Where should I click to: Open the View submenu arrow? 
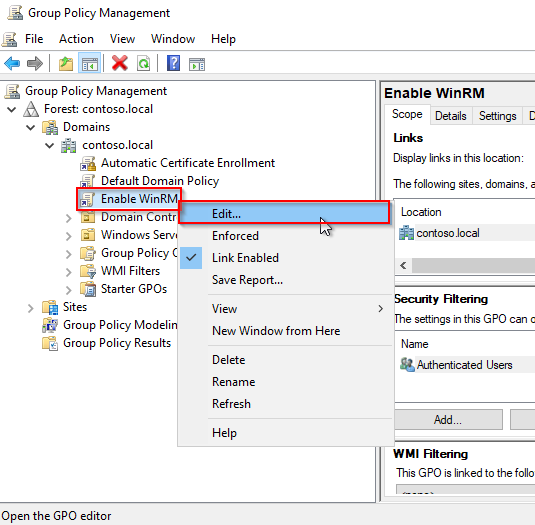[381, 309]
